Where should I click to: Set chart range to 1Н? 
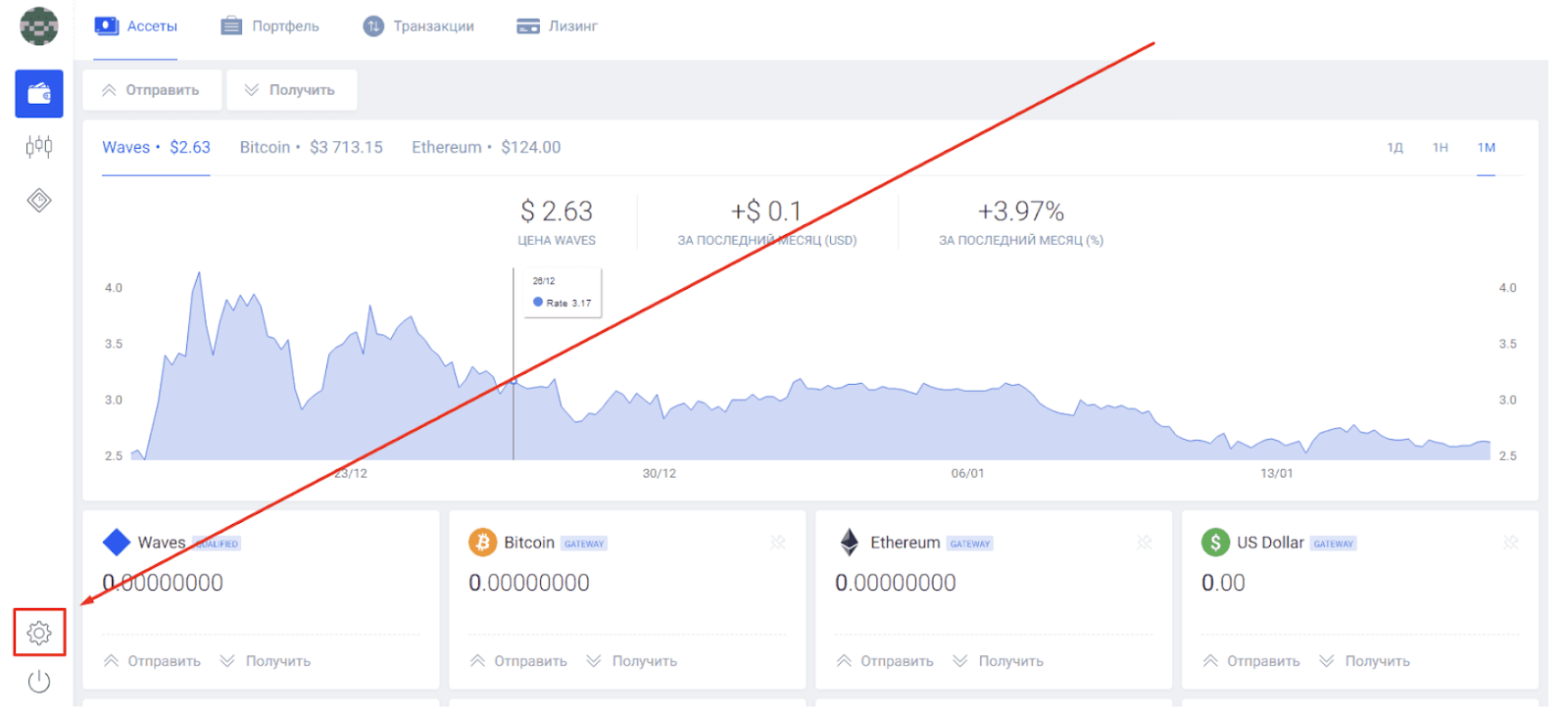[1441, 148]
